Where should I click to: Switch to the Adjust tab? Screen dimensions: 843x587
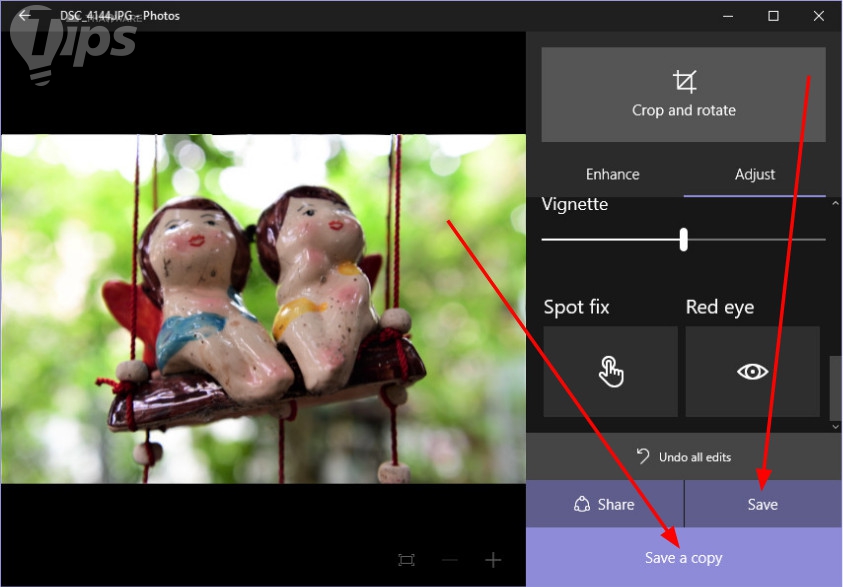tap(755, 174)
